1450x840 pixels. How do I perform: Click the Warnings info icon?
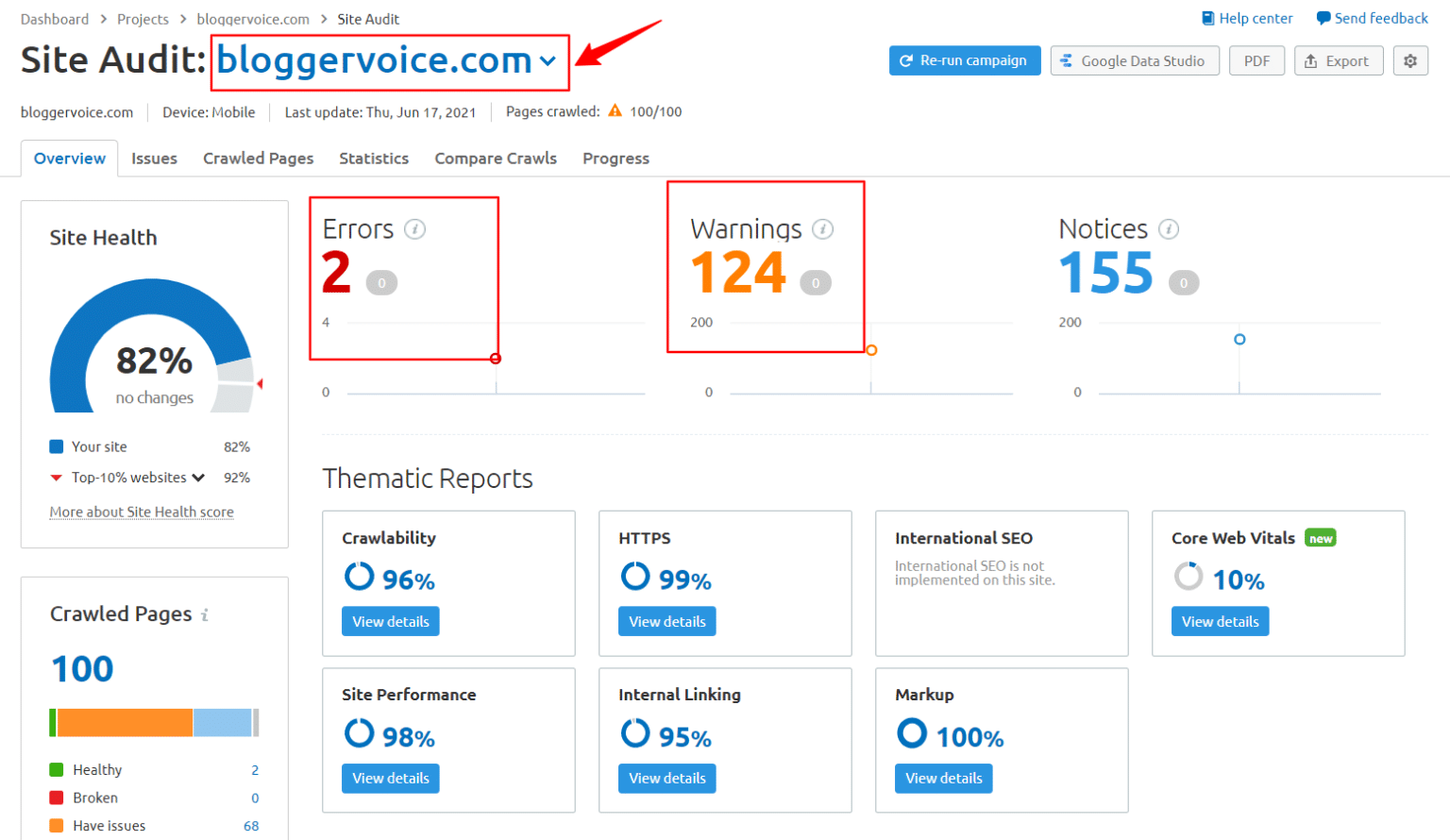tap(822, 229)
